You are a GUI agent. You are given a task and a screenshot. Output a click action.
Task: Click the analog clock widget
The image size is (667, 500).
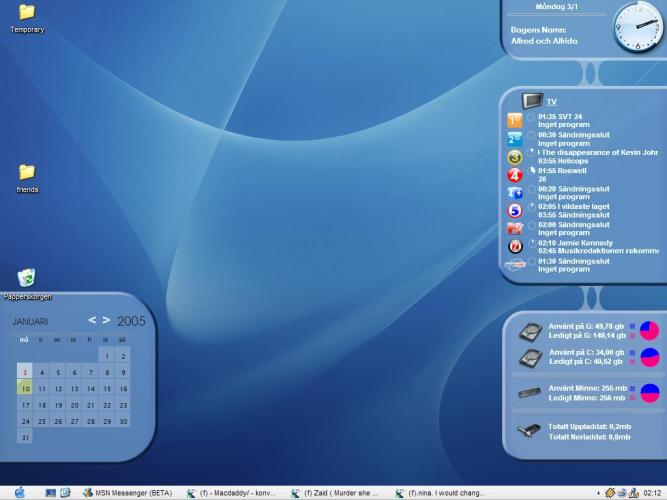click(636, 27)
